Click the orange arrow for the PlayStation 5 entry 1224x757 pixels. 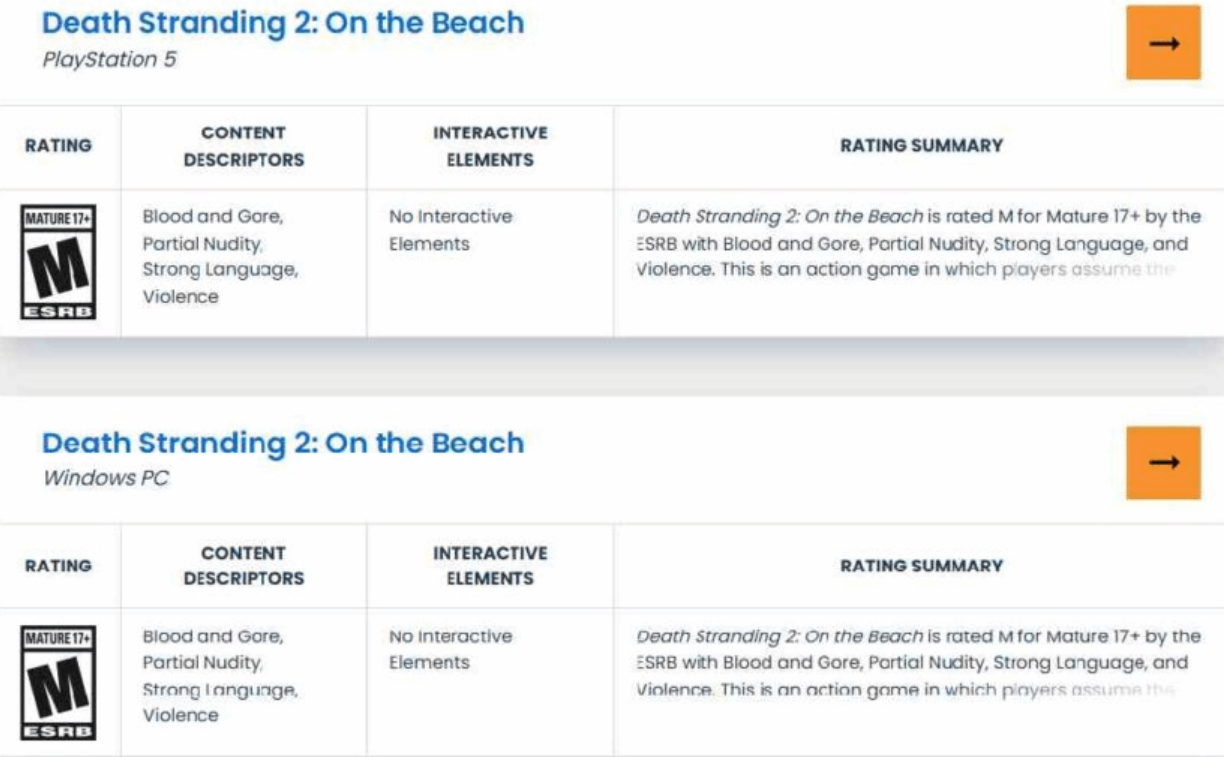coord(1163,43)
